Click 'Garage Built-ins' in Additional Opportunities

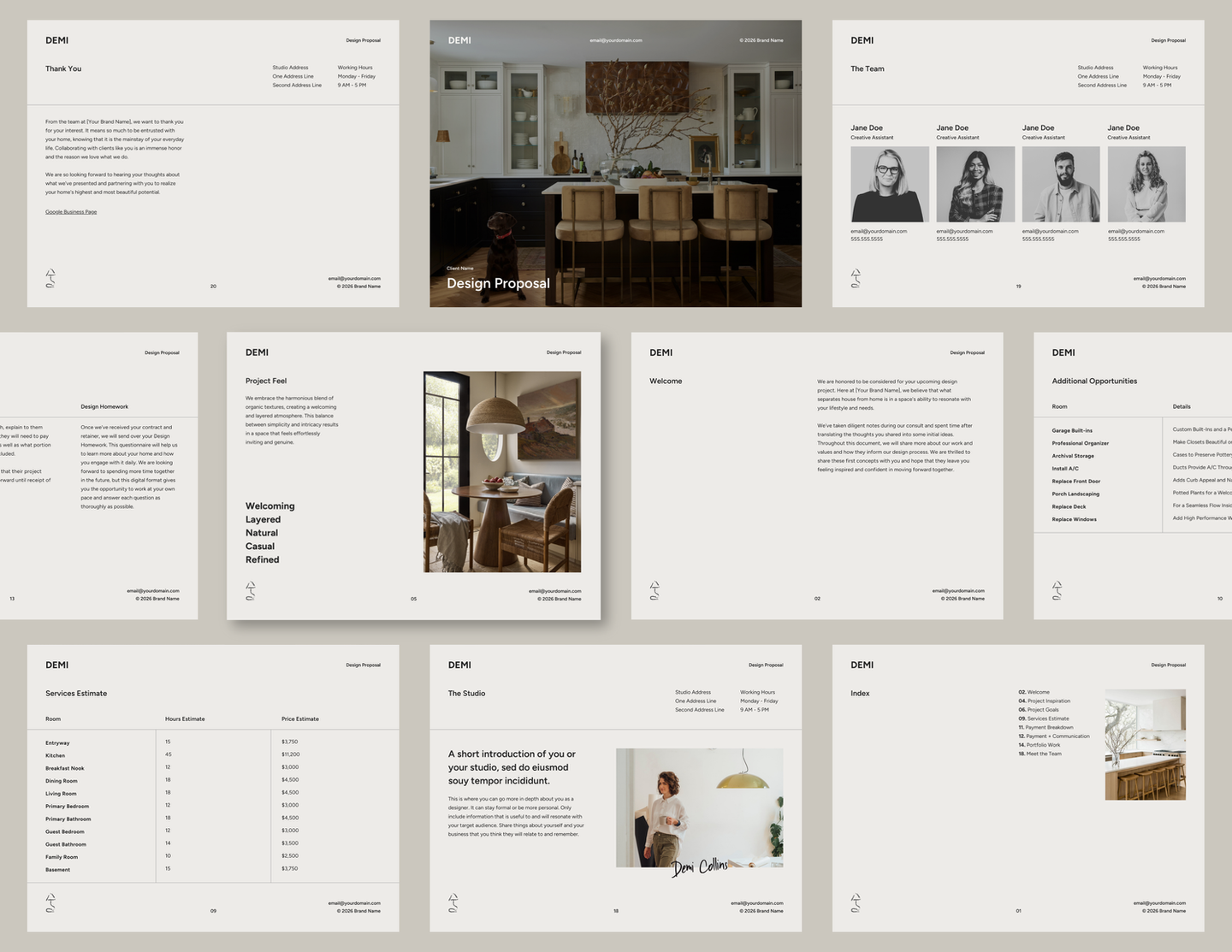pyautogui.click(x=1072, y=430)
